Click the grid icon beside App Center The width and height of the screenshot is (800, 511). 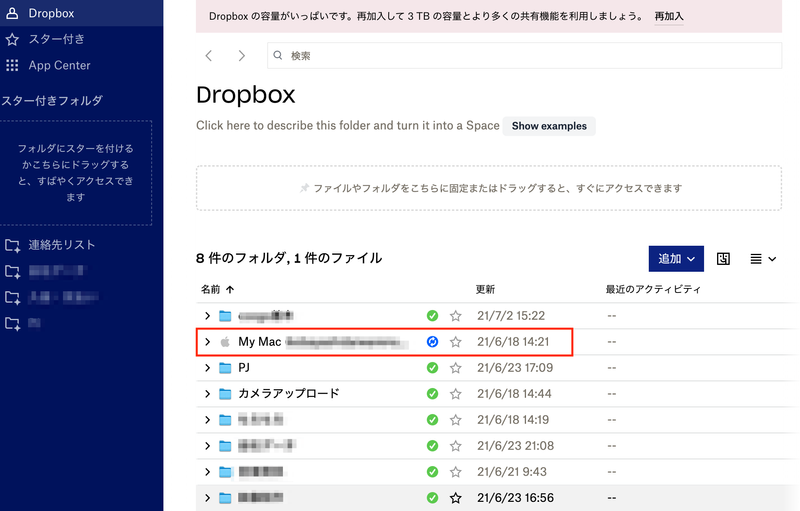[12, 65]
